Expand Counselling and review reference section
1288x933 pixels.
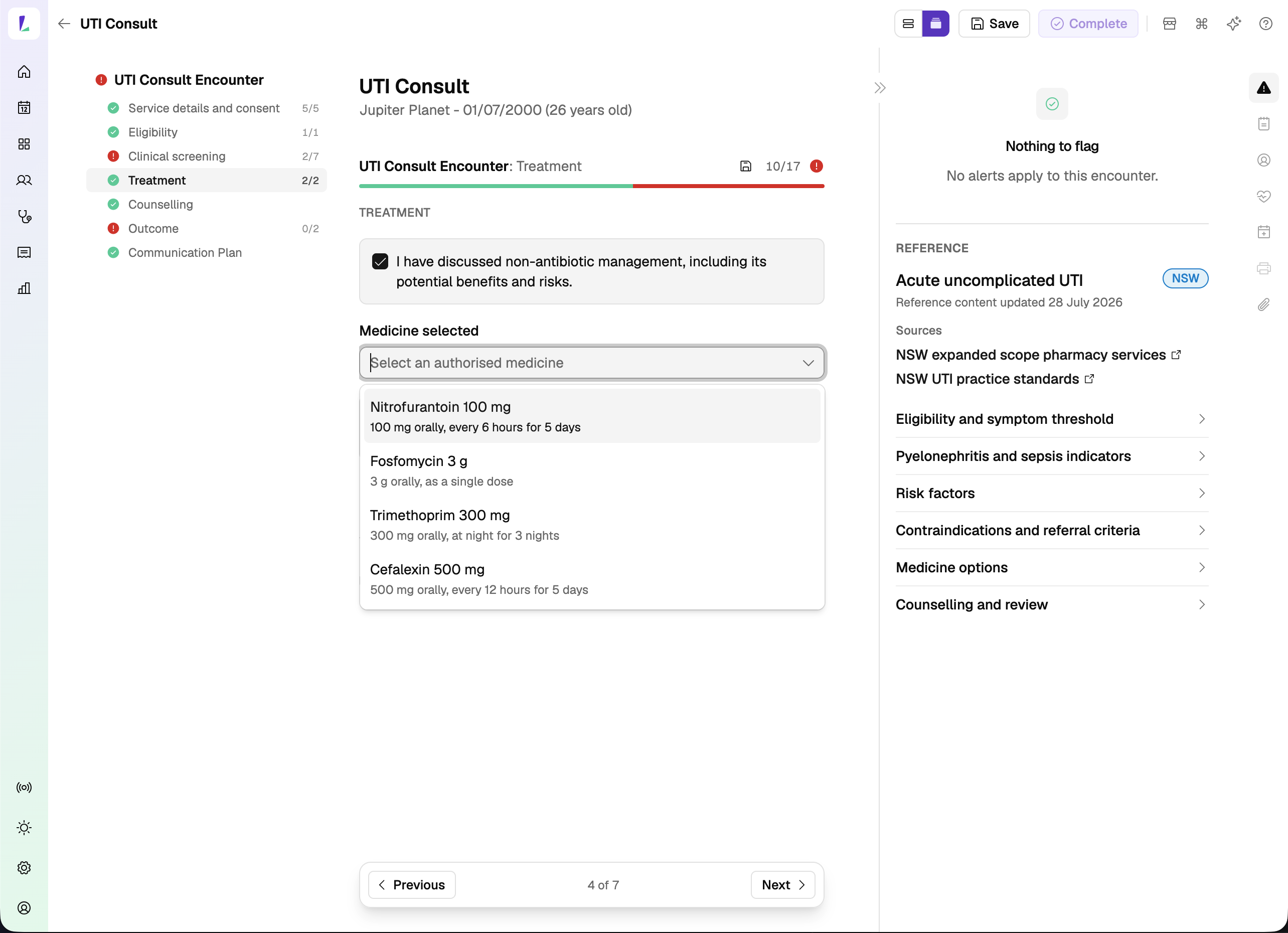point(1051,605)
